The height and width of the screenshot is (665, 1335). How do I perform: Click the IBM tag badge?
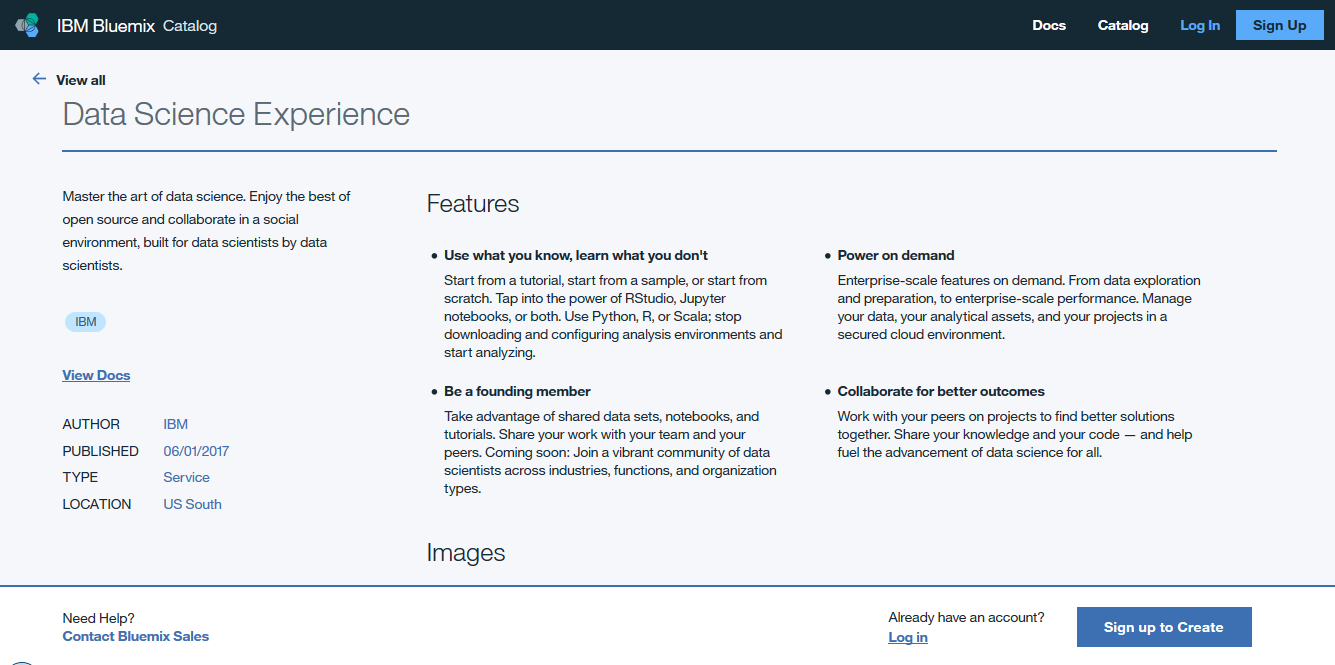pos(85,322)
